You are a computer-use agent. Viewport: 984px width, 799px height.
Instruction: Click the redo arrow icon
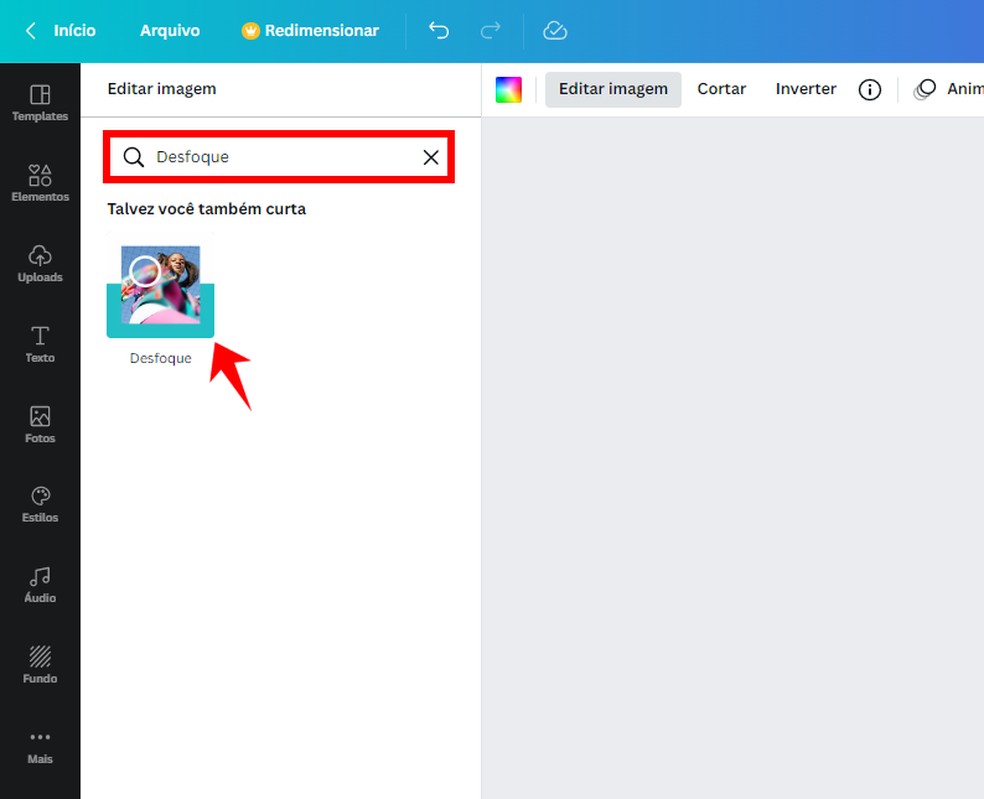pos(490,30)
